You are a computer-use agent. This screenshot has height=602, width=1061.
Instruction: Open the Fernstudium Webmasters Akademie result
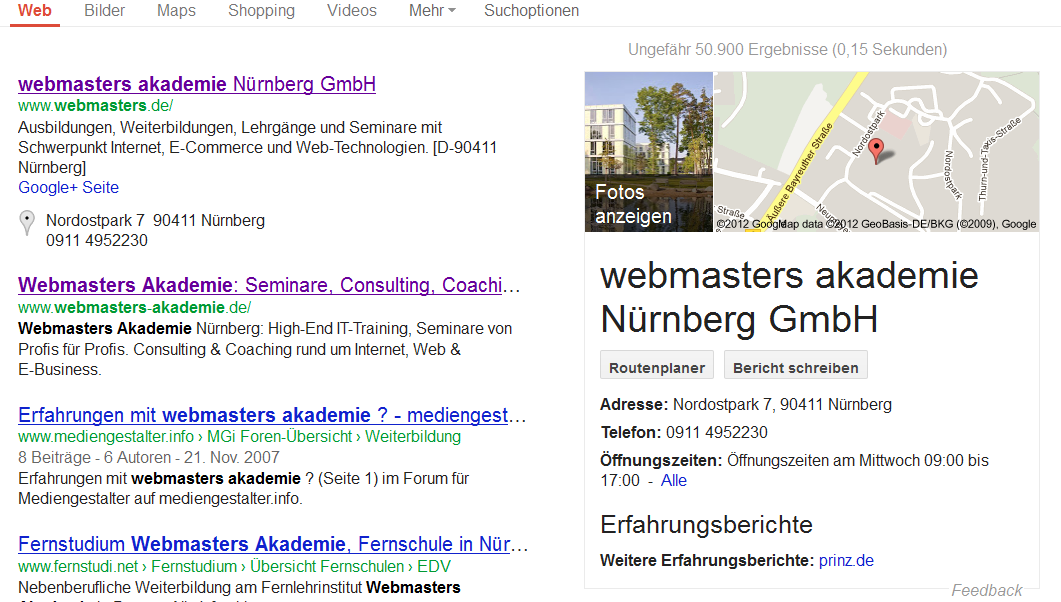273,544
